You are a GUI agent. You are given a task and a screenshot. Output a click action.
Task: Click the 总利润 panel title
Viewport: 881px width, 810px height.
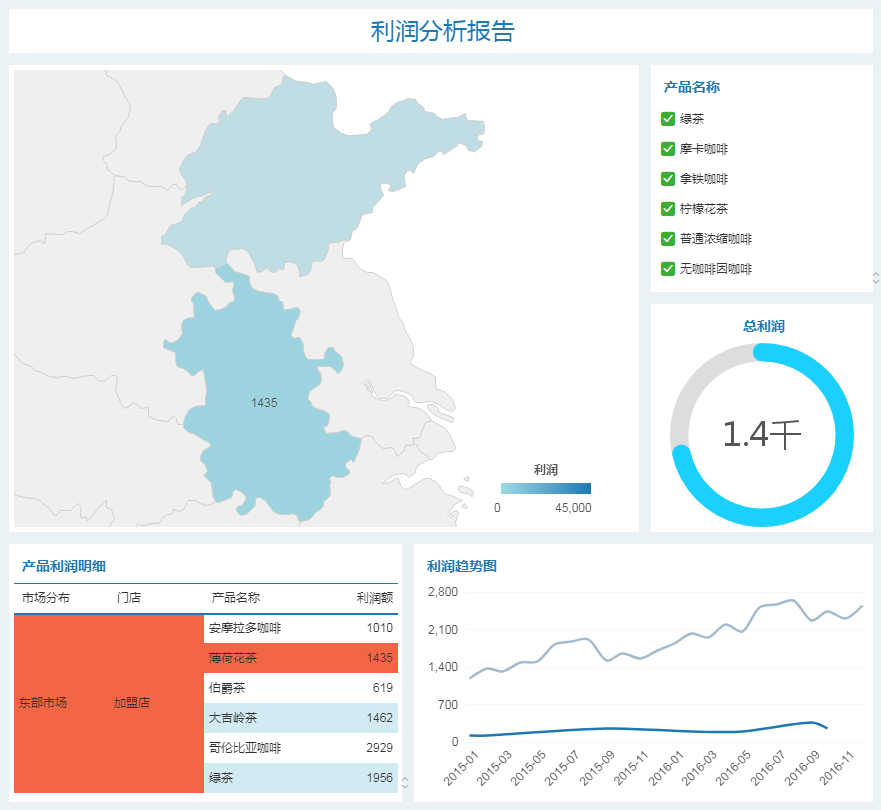(x=764, y=326)
